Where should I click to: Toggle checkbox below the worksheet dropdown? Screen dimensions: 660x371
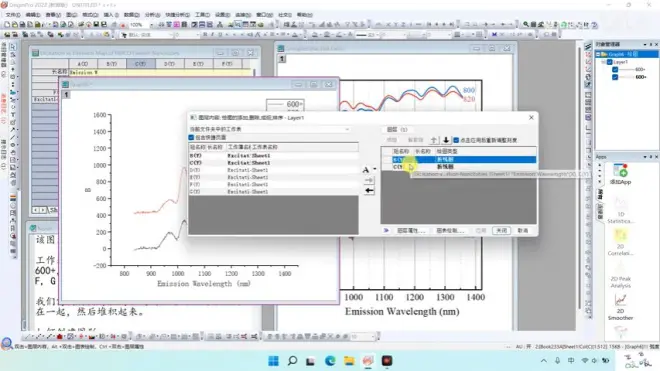(x=191, y=137)
